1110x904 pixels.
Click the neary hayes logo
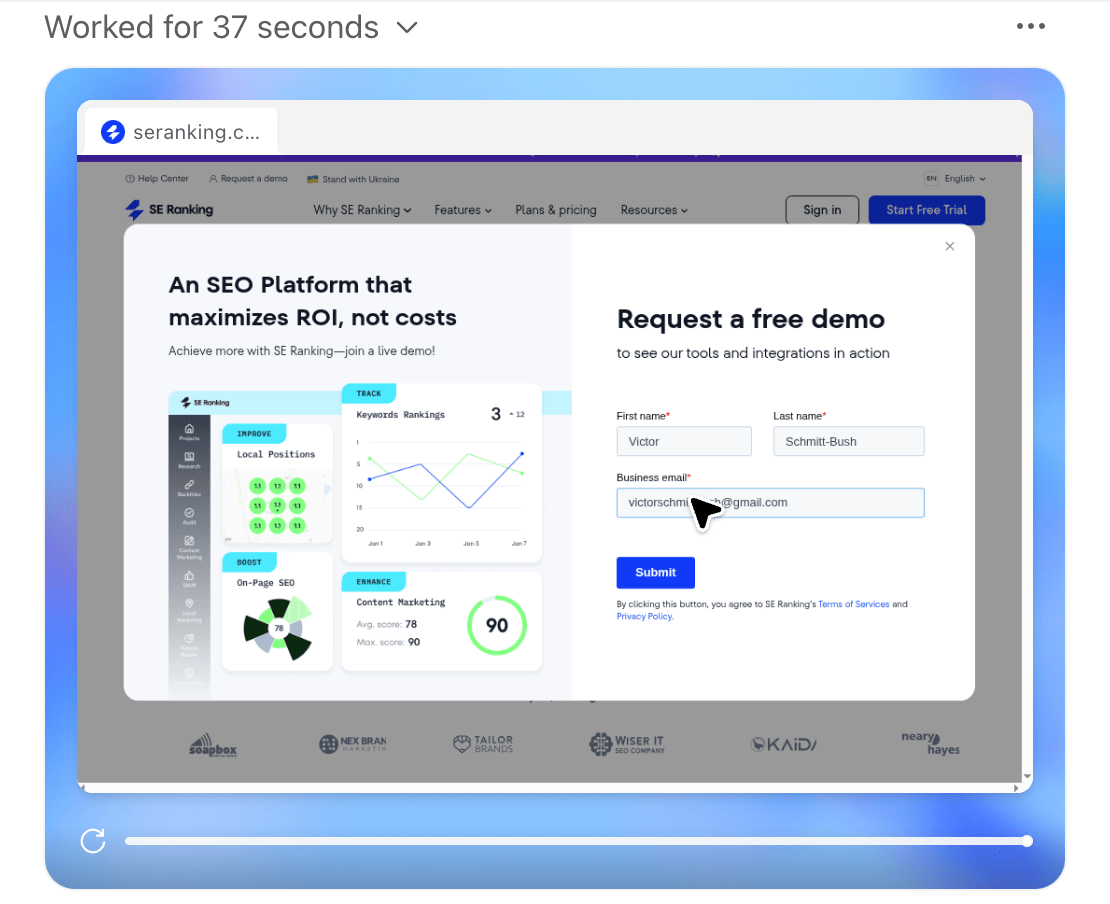click(929, 743)
